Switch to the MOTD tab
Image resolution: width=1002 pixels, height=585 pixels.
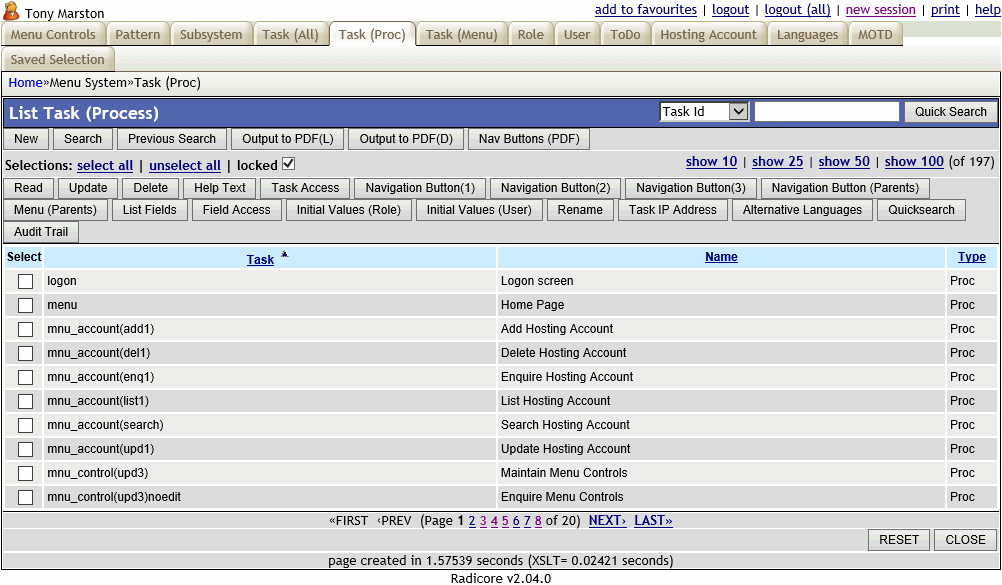coord(875,33)
